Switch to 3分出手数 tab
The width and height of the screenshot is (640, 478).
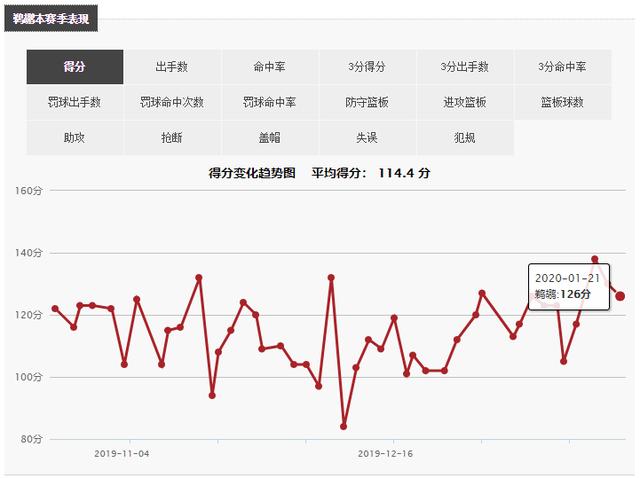(464, 67)
